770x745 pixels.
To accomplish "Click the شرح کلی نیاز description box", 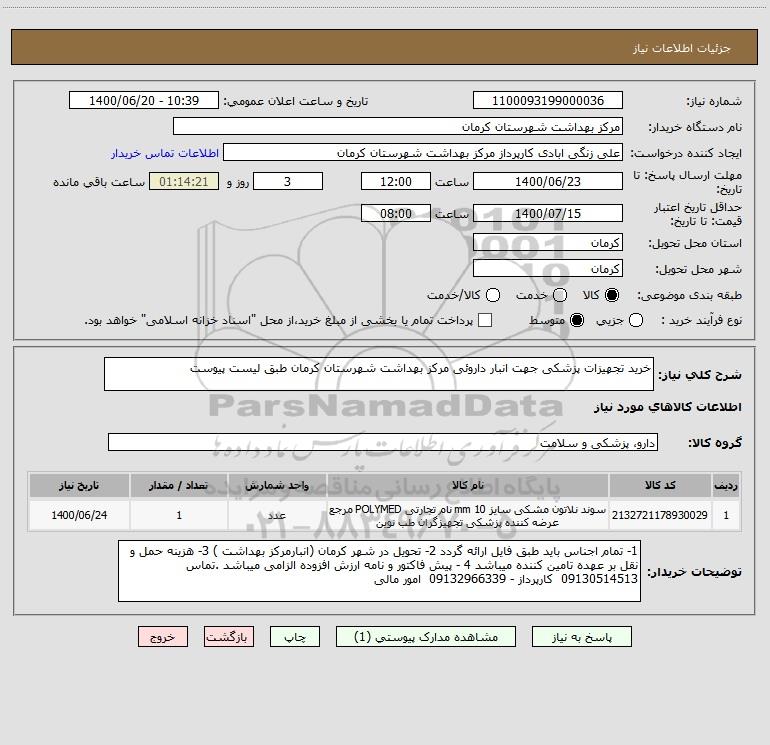I will [x=379, y=374].
